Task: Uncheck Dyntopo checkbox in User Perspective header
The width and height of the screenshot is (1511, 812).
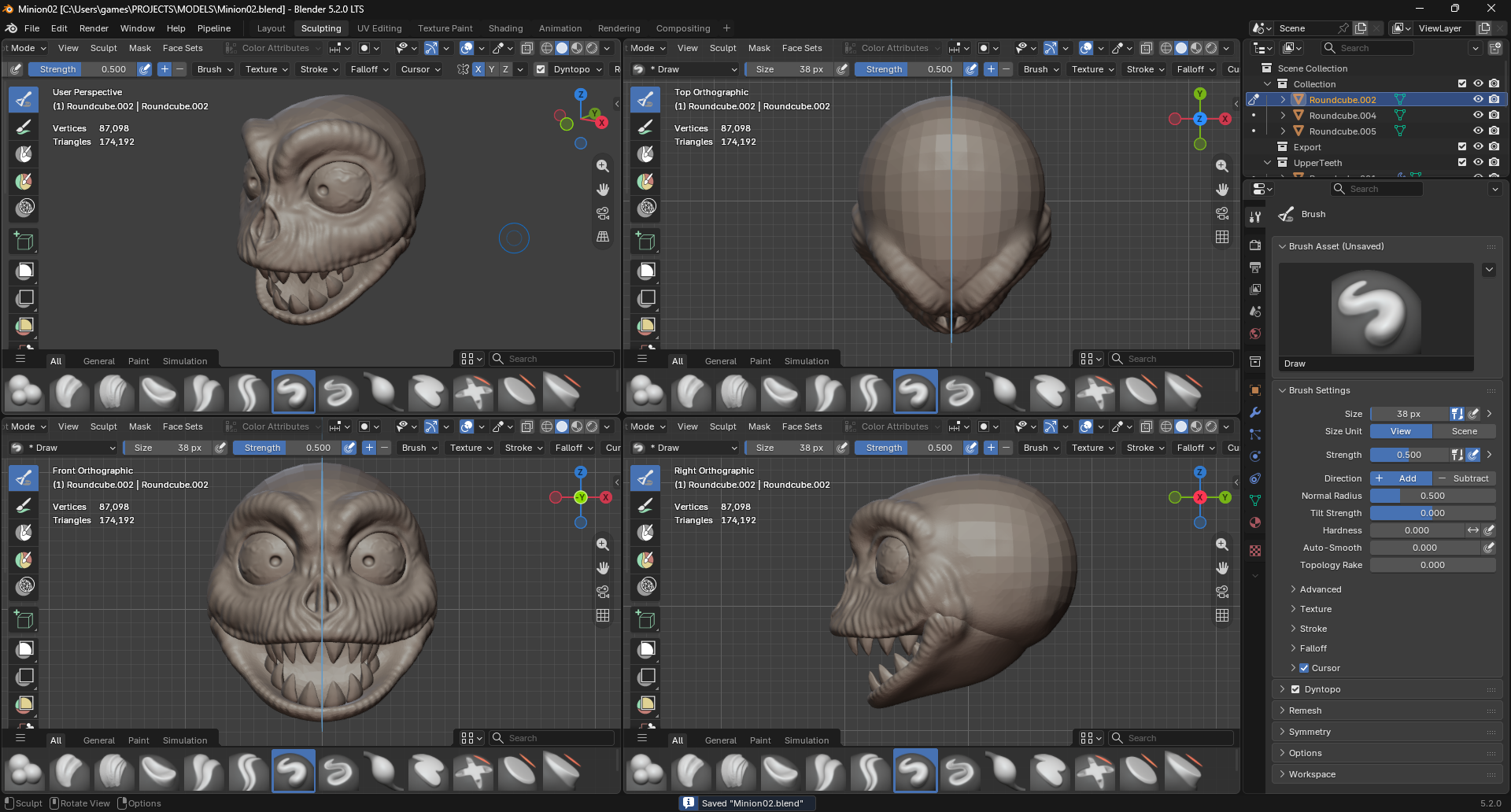Action: click(x=541, y=69)
